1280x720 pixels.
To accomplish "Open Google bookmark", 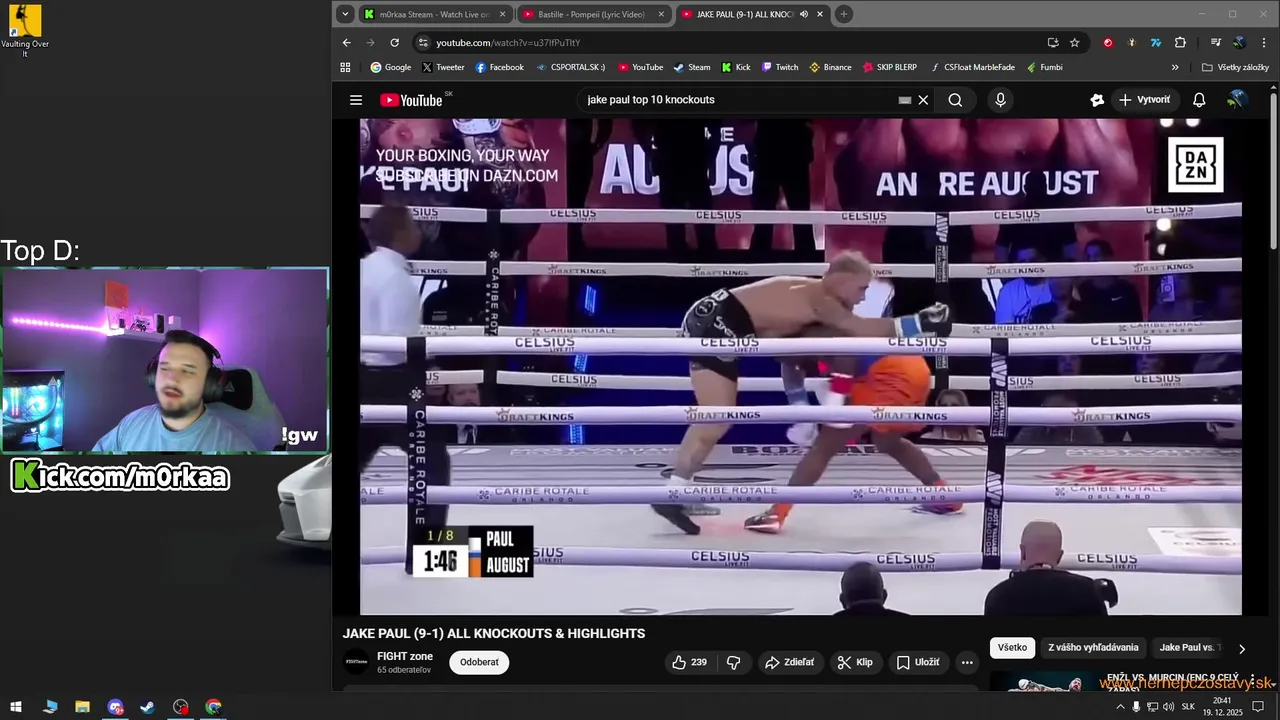I will [391, 67].
